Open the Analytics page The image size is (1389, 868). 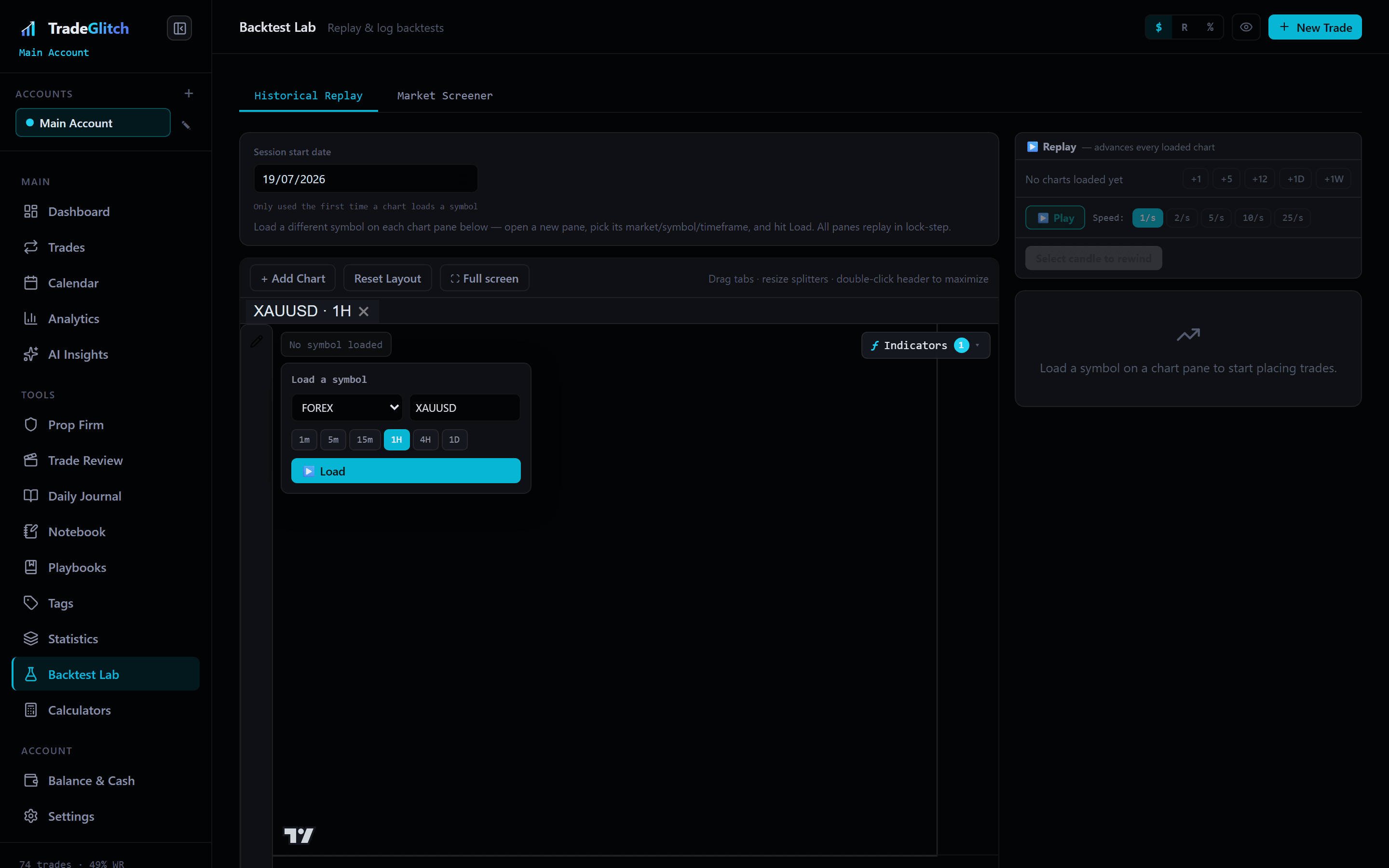106,319
